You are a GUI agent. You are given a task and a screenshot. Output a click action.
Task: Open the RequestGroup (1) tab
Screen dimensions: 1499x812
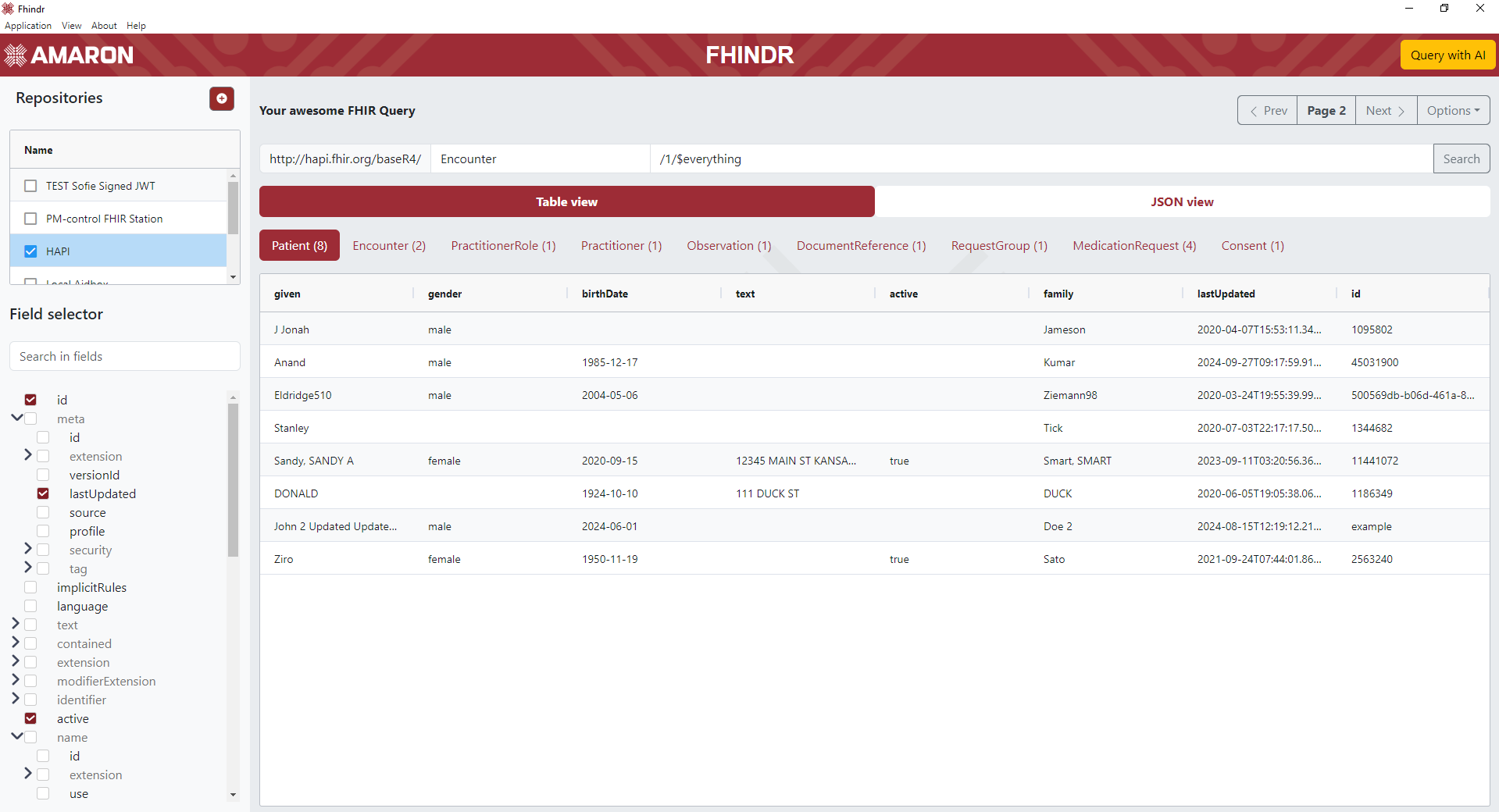[999, 245]
